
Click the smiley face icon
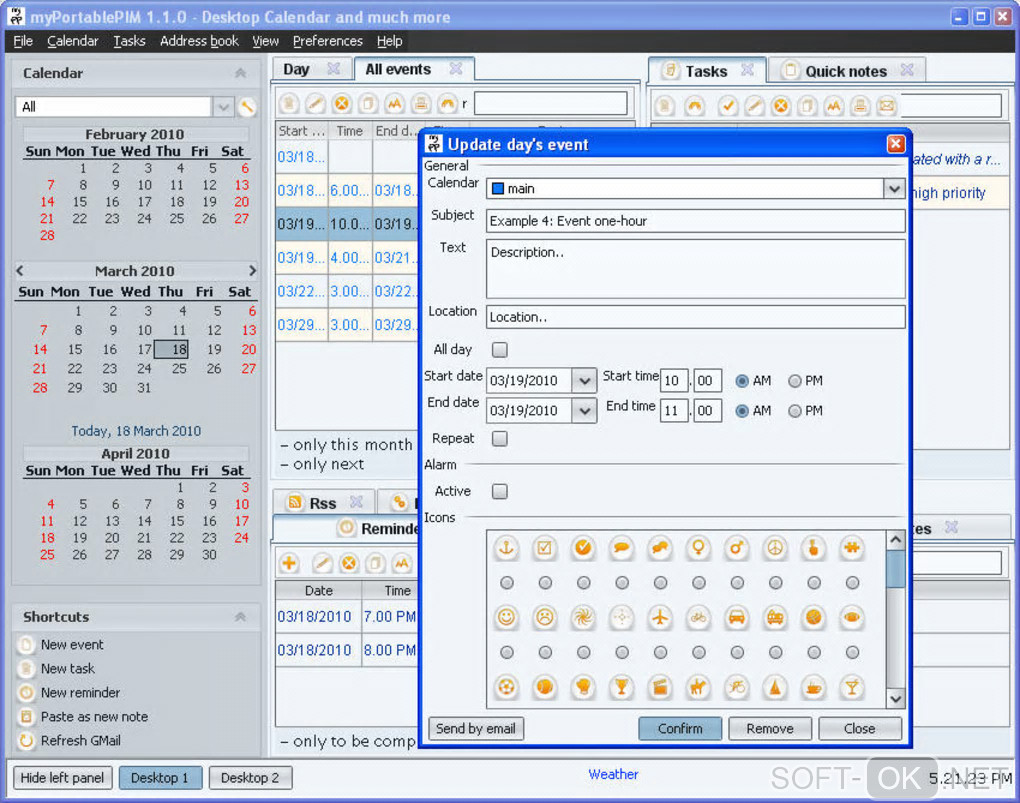(506, 618)
